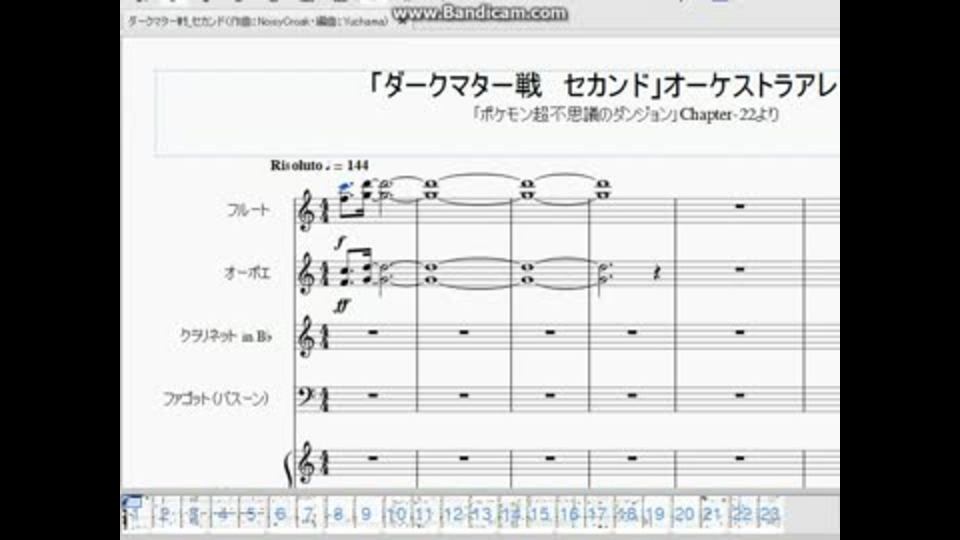Screen dimensions: 960x540
Task: Select the flute whole rest in measure five
Action: pos(740,207)
